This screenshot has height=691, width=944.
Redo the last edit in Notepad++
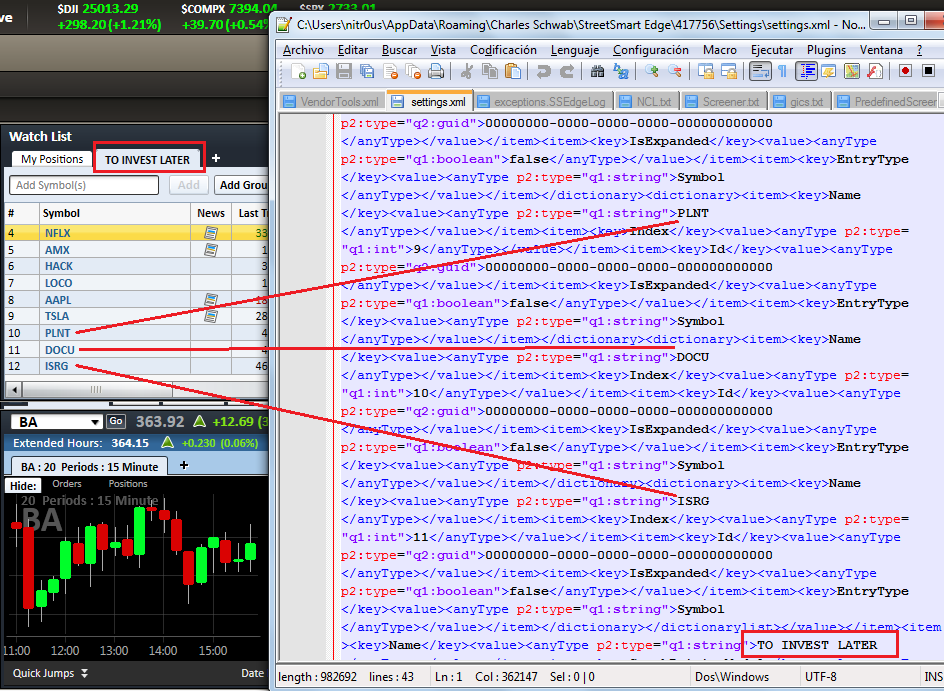click(x=567, y=72)
